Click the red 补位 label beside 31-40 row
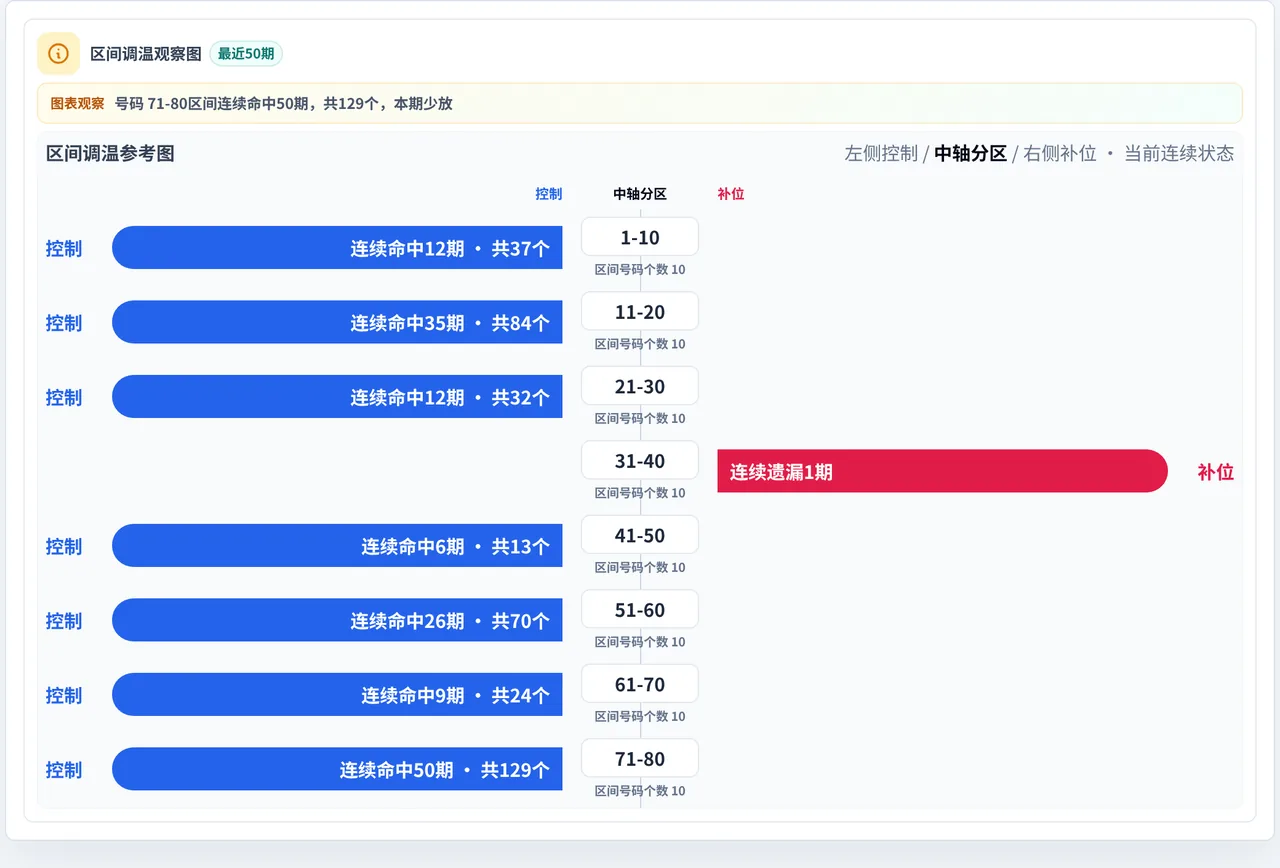 pos(1216,472)
